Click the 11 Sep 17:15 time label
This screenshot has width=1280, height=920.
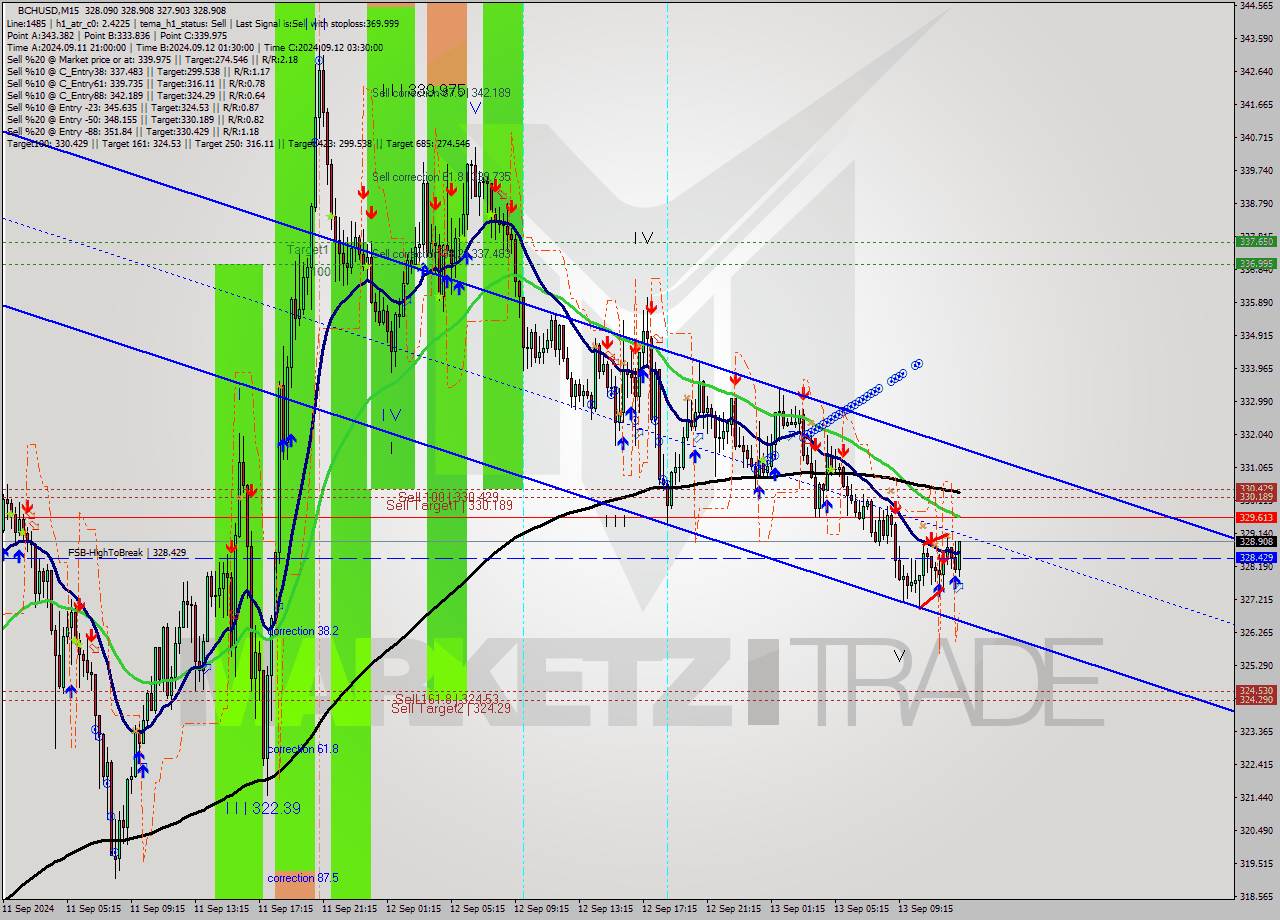tap(285, 909)
